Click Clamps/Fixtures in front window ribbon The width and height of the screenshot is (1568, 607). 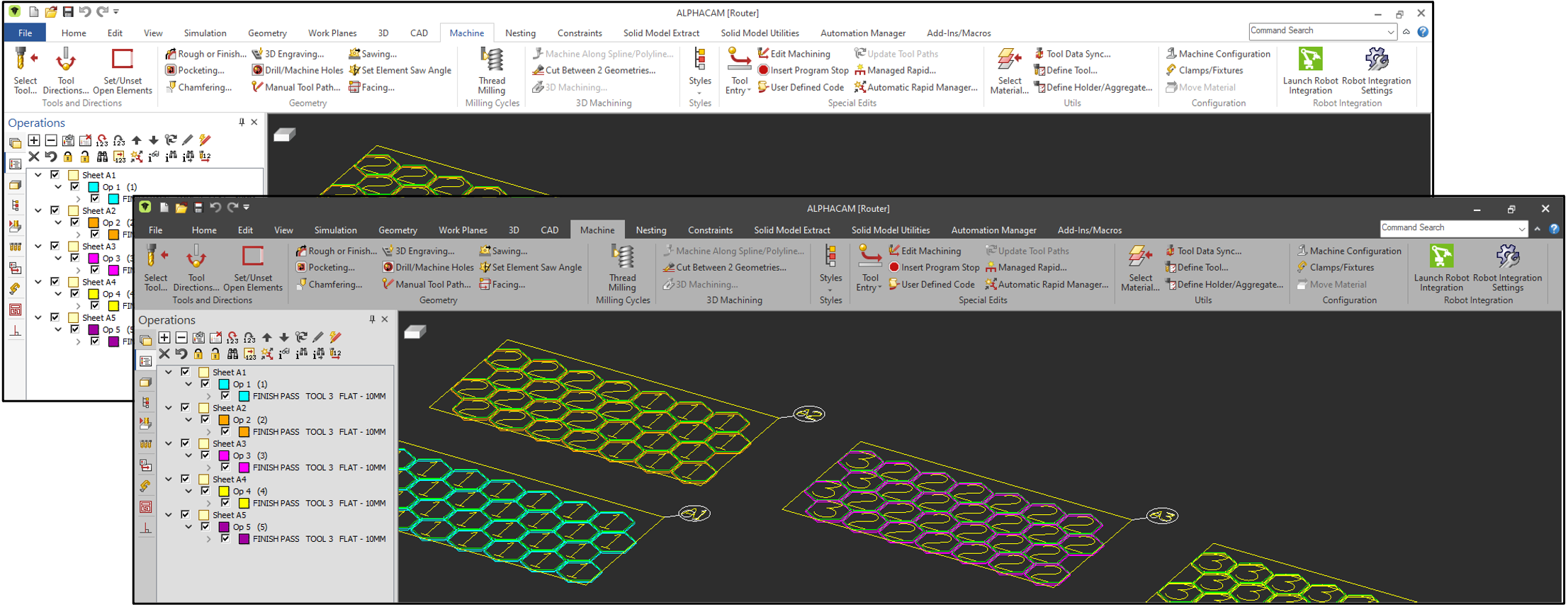pyautogui.click(x=1336, y=268)
